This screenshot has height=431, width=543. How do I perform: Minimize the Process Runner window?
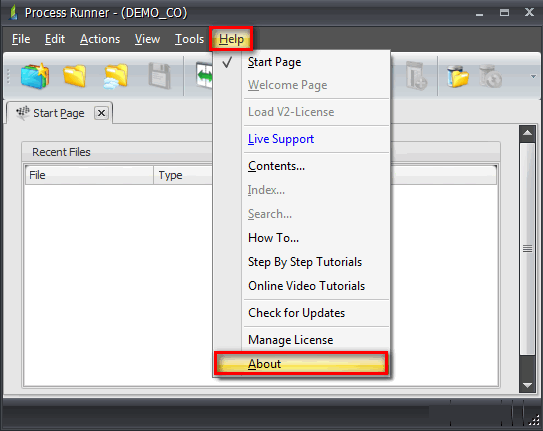[x=479, y=14]
